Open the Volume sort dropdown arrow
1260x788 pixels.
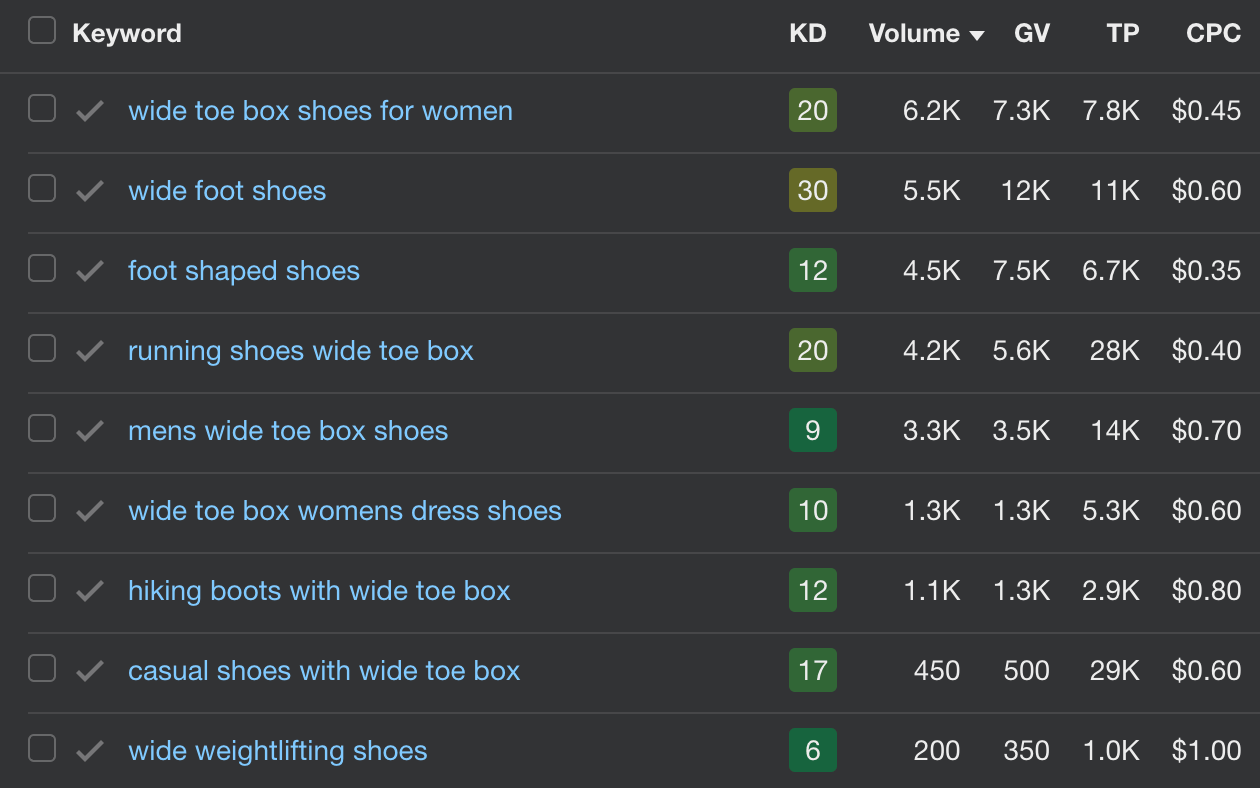coord(977,34)
